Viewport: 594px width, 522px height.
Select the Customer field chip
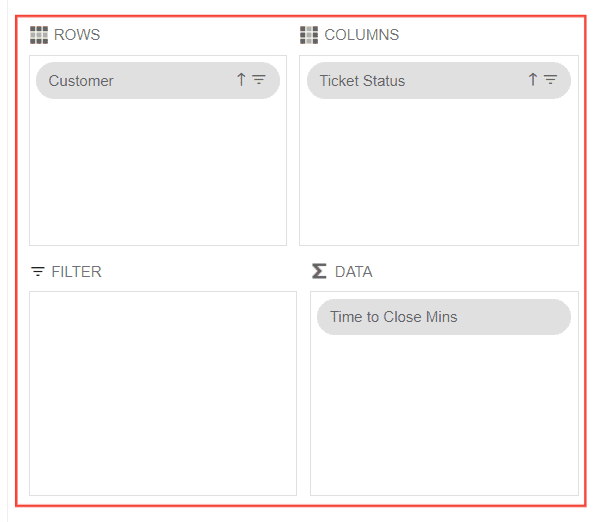pyautogui.click(x=158, y=80)
